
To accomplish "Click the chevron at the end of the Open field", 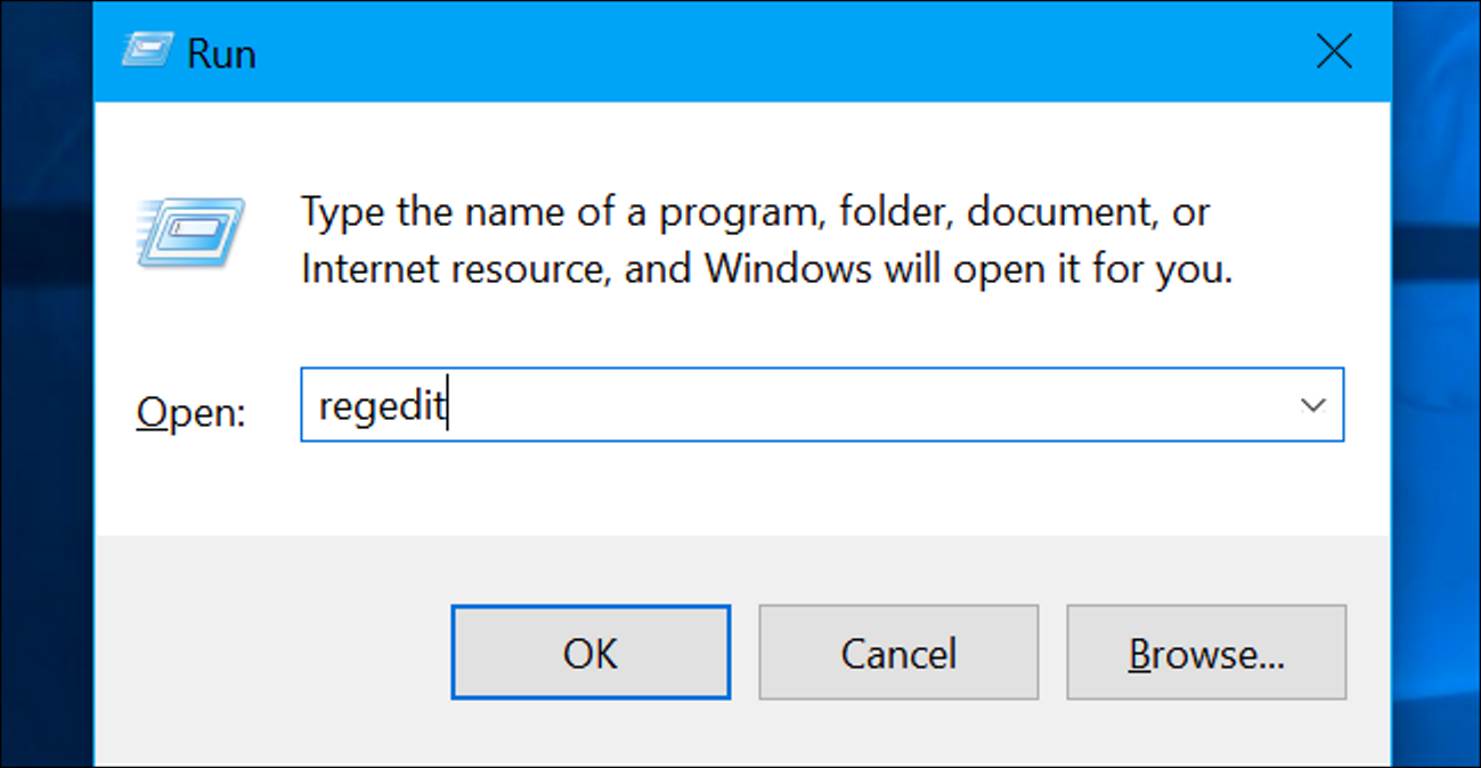I will [1312, 405].
